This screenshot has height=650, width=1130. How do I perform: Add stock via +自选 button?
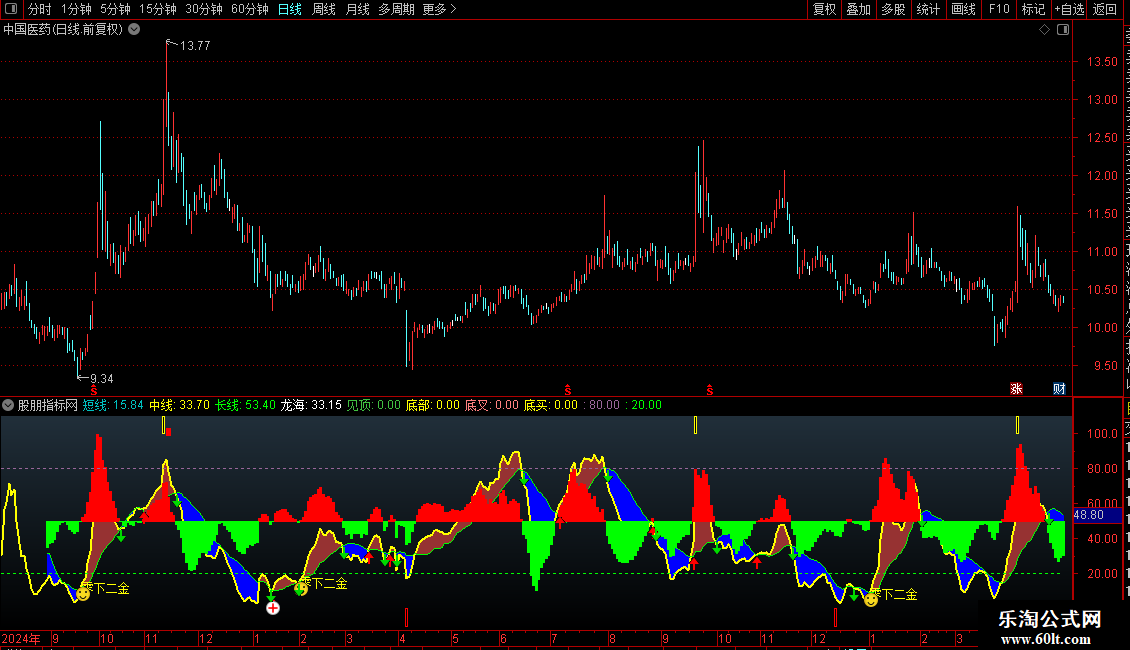(x=1069, y=9)
